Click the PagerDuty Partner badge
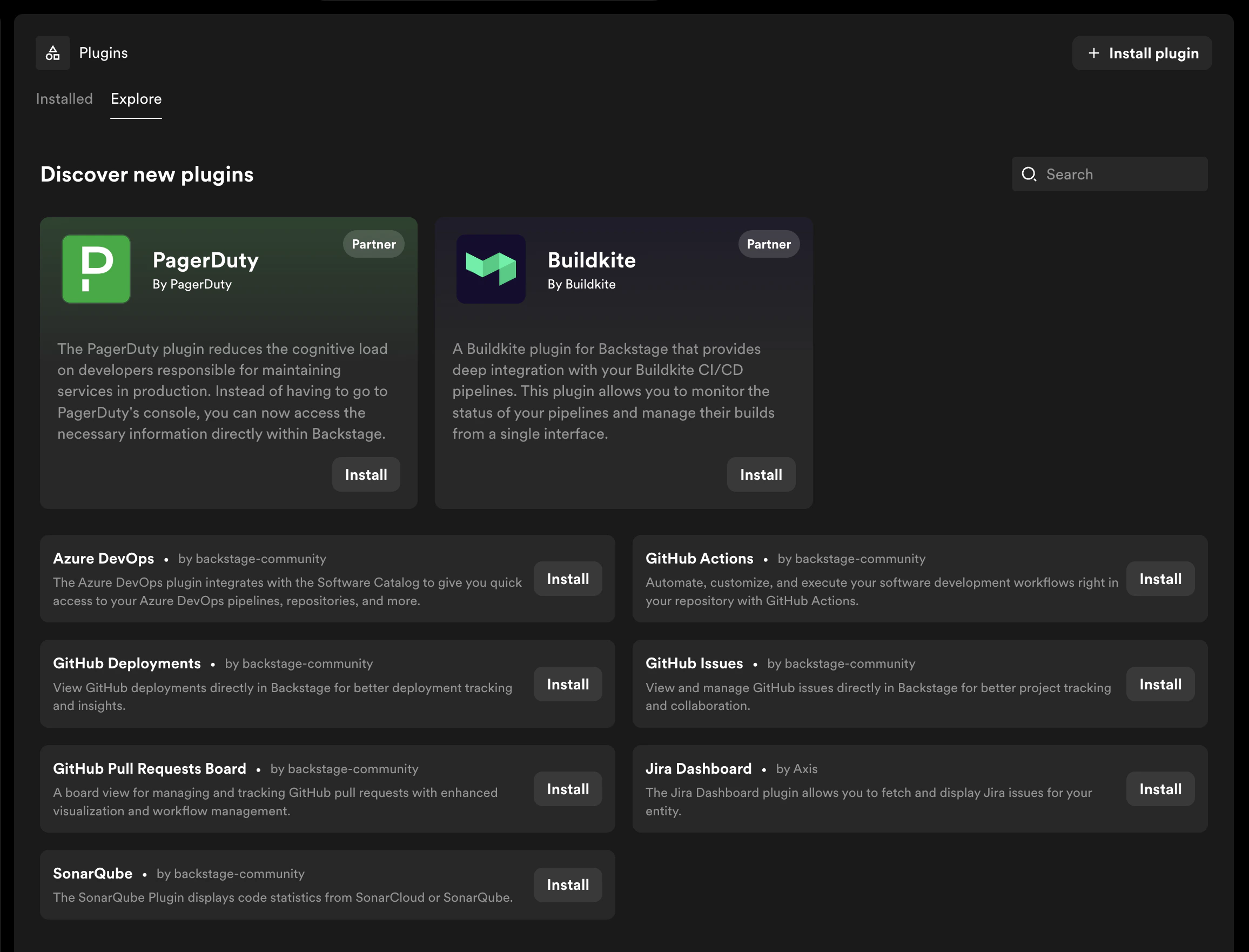The image size is (1249, 952). 373,244
